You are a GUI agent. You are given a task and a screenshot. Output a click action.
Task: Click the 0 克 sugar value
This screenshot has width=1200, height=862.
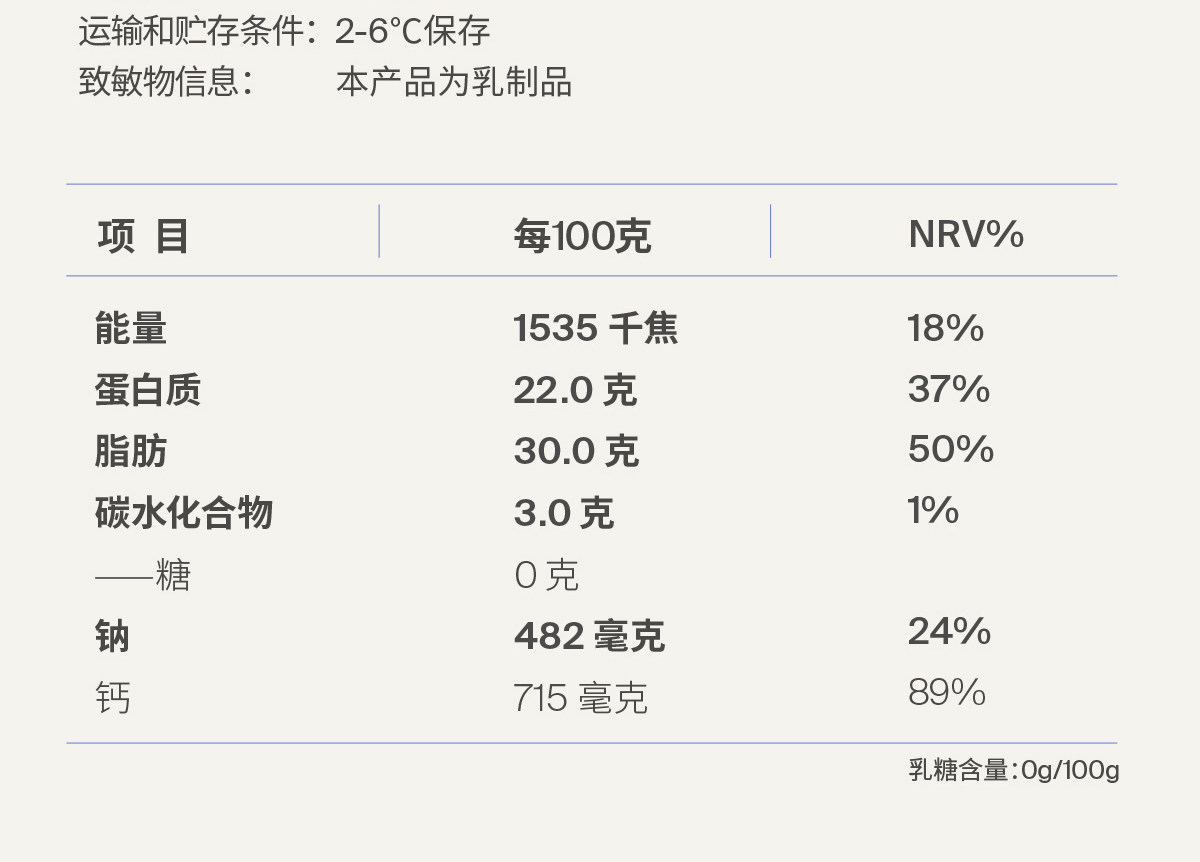coord(546,575)
